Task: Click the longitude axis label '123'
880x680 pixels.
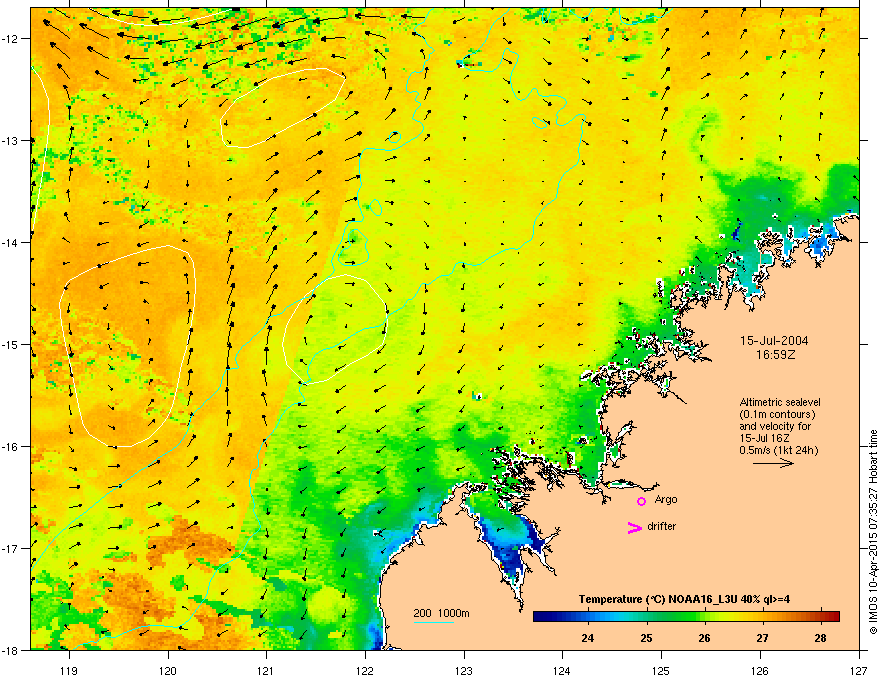Action: pyautogui.click(x=464, y=670)
